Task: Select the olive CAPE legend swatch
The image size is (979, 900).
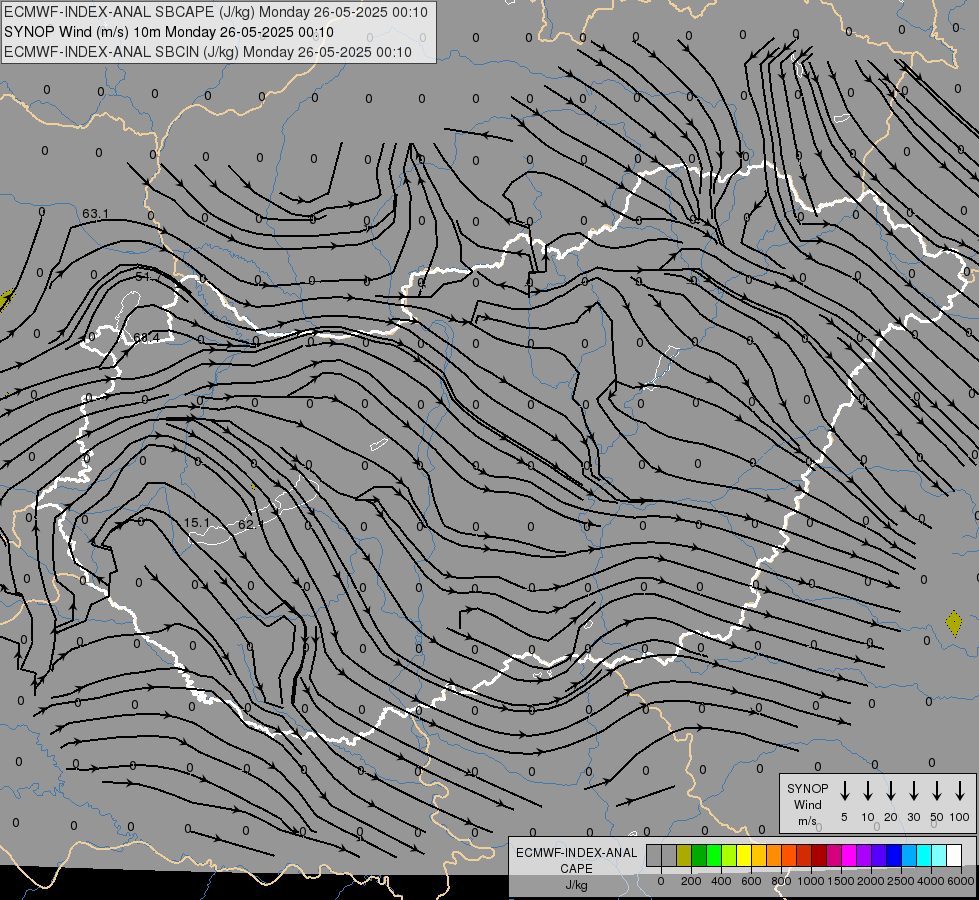Action: tap(684, 855)
